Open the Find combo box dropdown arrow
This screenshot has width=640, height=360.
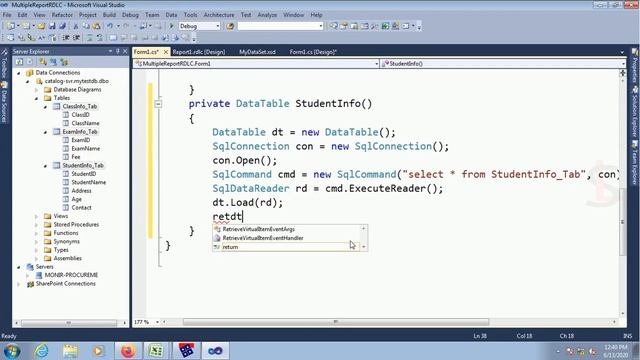(321, 26)
